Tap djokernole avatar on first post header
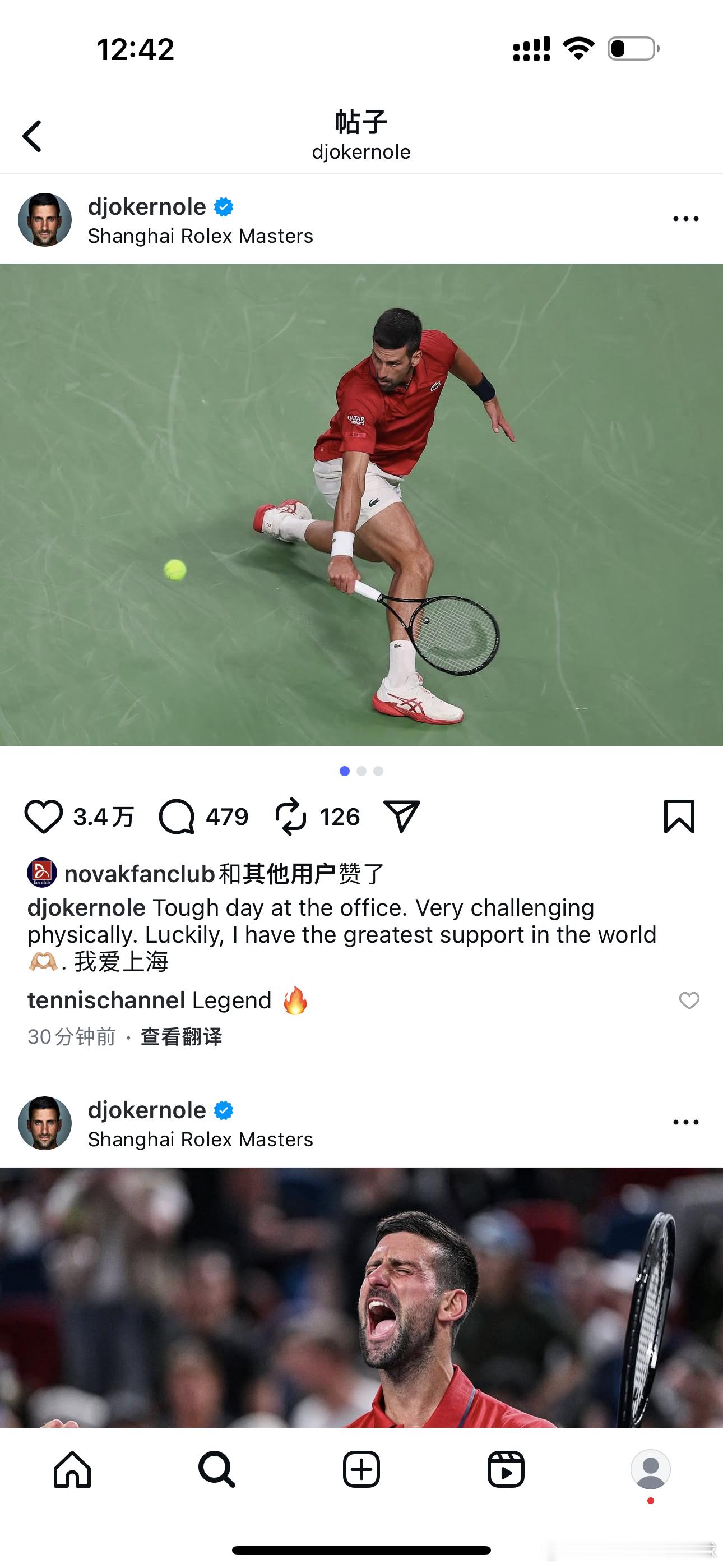 click(x=45, y=220)
